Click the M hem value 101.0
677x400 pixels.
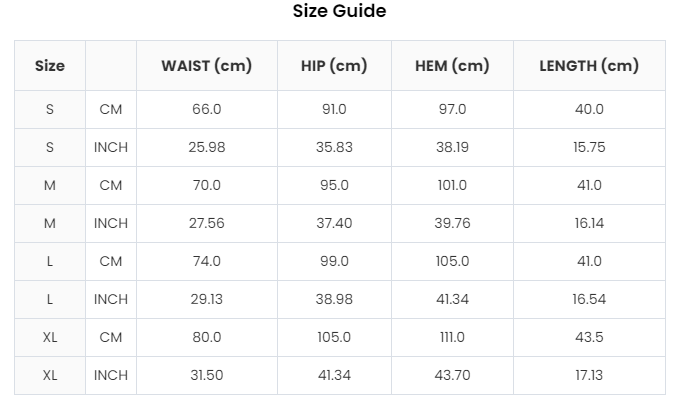click(x=452, y=185)
